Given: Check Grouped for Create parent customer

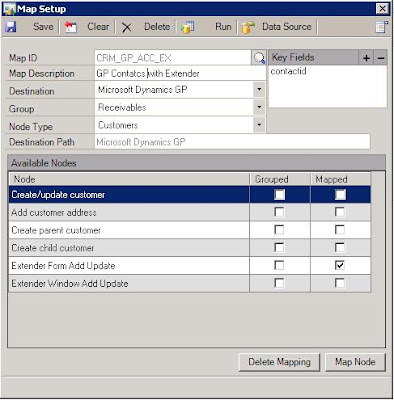Looking at the screenshot, I should 279,230.
